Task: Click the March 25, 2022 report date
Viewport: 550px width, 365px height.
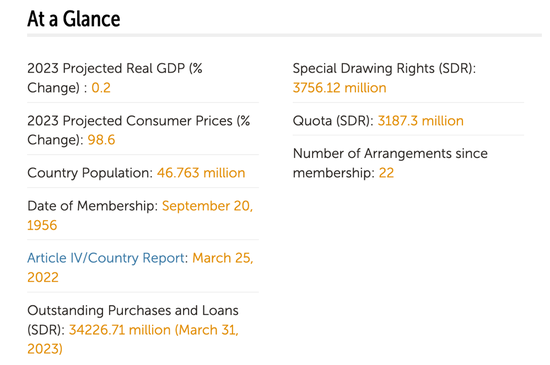Action: coord(140,268)
